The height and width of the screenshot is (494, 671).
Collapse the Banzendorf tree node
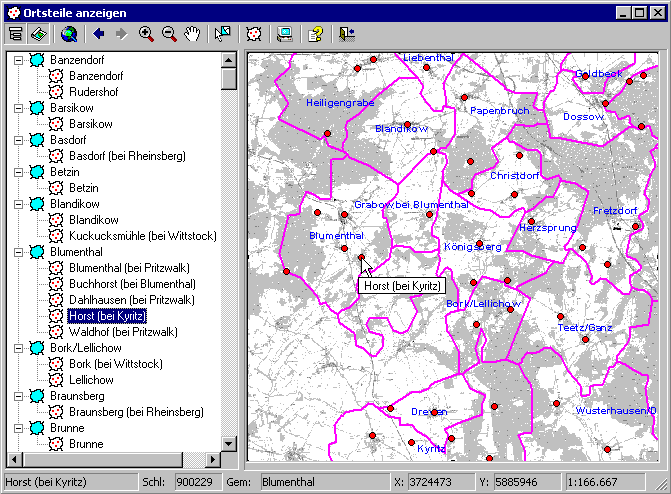click(x=18, y=60)
